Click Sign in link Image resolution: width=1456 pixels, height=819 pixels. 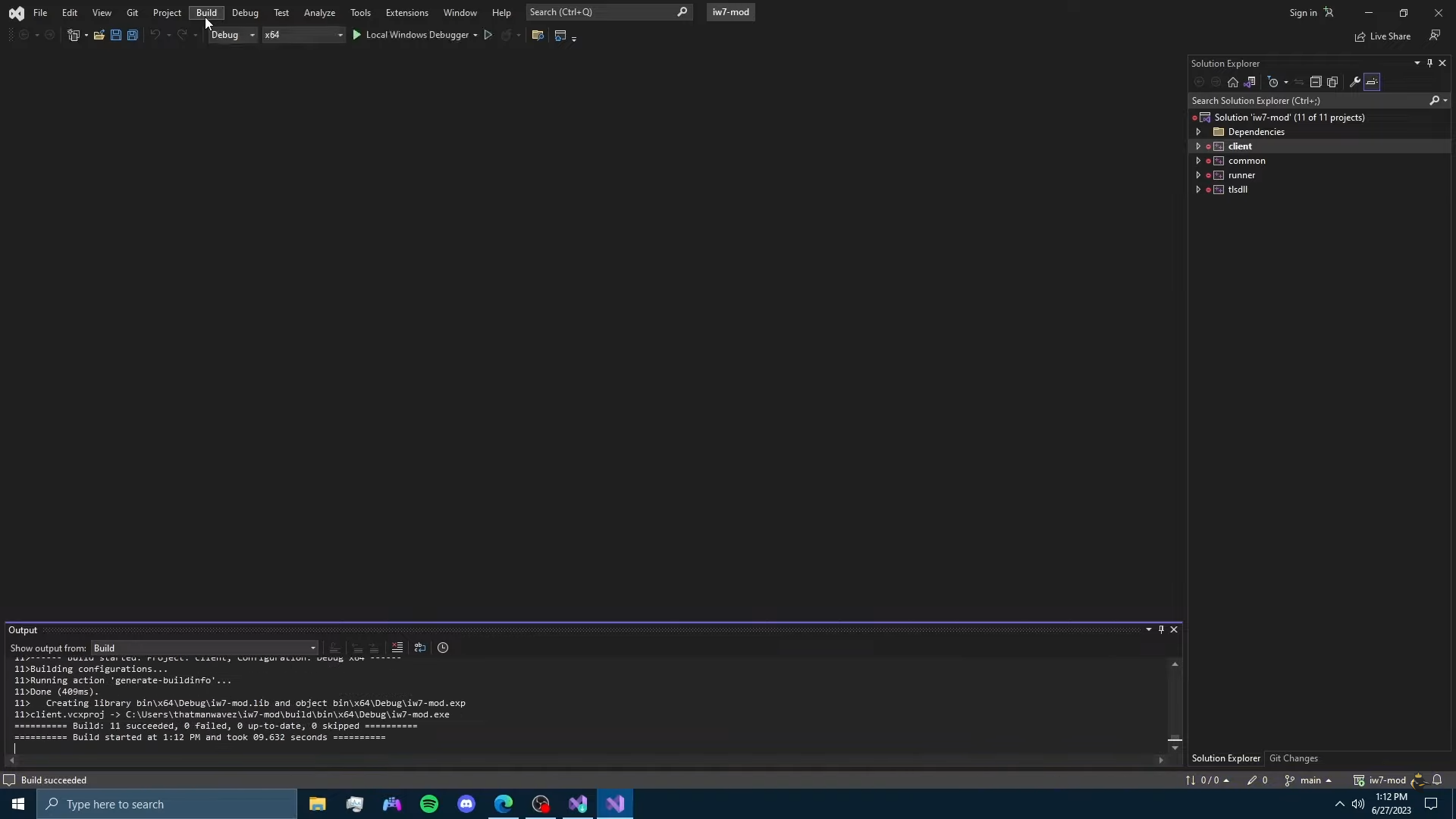pos(1303,13)
